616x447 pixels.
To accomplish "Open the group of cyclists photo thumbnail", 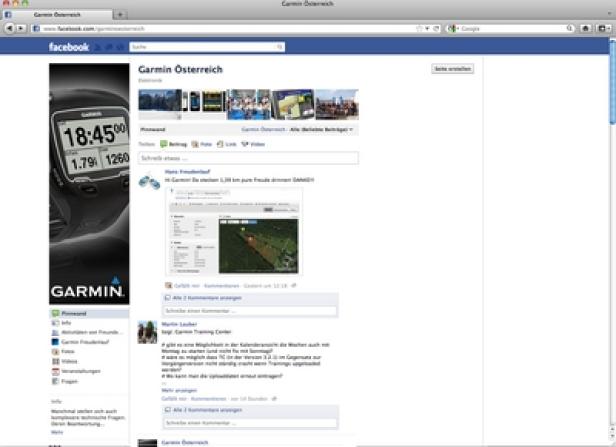I will coord(249,104).
